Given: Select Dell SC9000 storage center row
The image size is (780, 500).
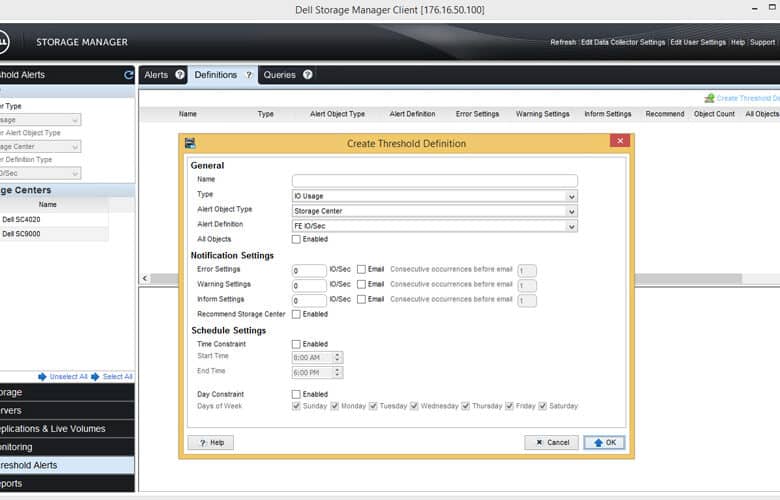Looking at the screenshot, I should [x=54, y=234].
